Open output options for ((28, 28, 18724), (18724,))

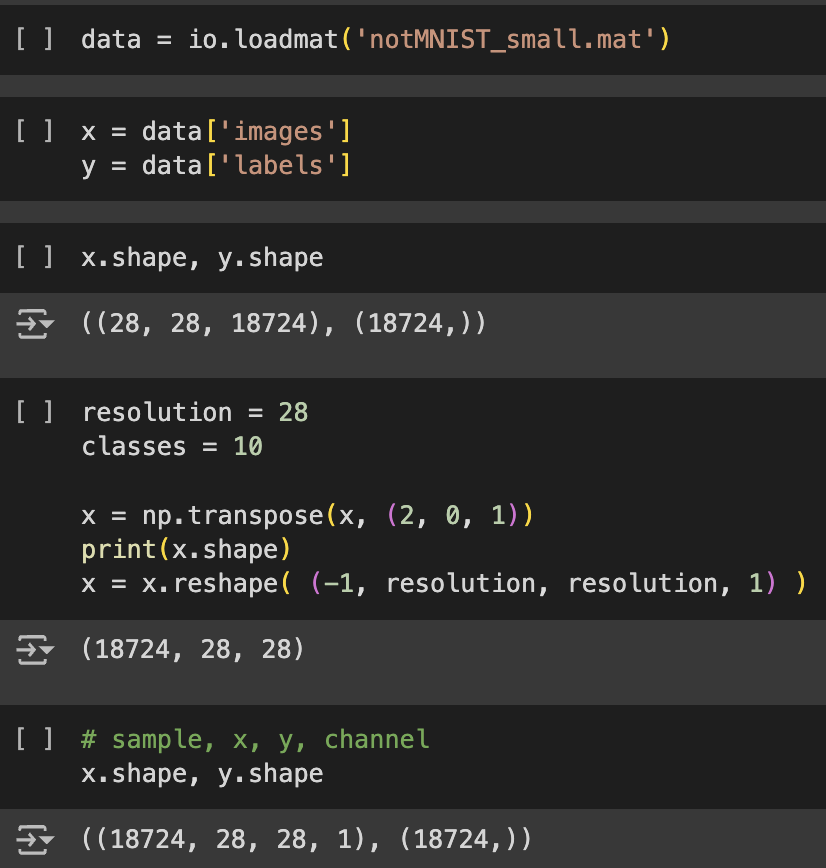pos(35,324)
